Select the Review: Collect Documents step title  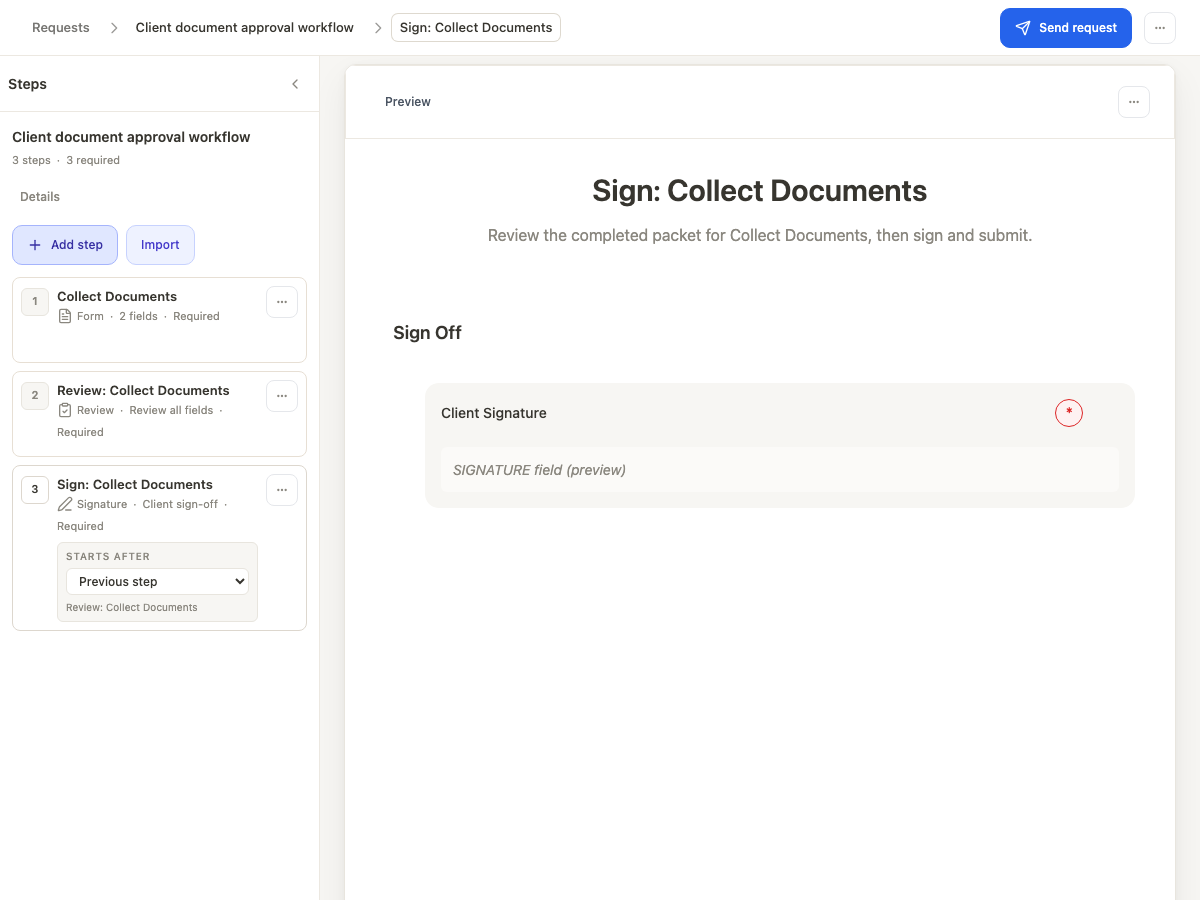[143, 390]
